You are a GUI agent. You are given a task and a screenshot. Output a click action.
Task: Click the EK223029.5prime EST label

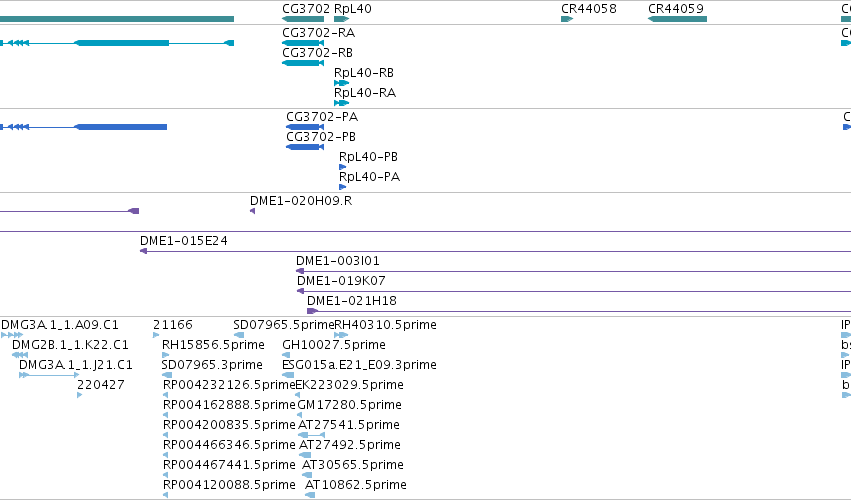[350, 385]
